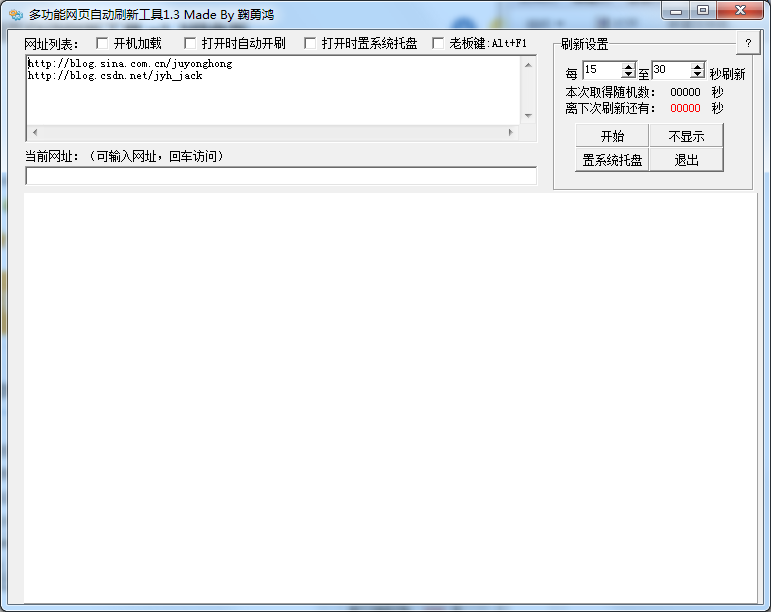Click the minimum seconds field showing 15
This screenshot has height=612, width=771.
tap(602, 70)
